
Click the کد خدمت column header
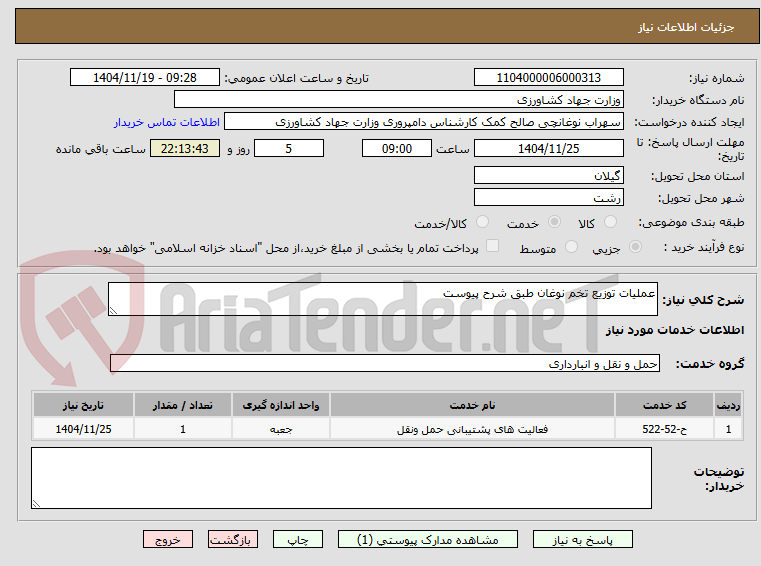tap(664, 405)
